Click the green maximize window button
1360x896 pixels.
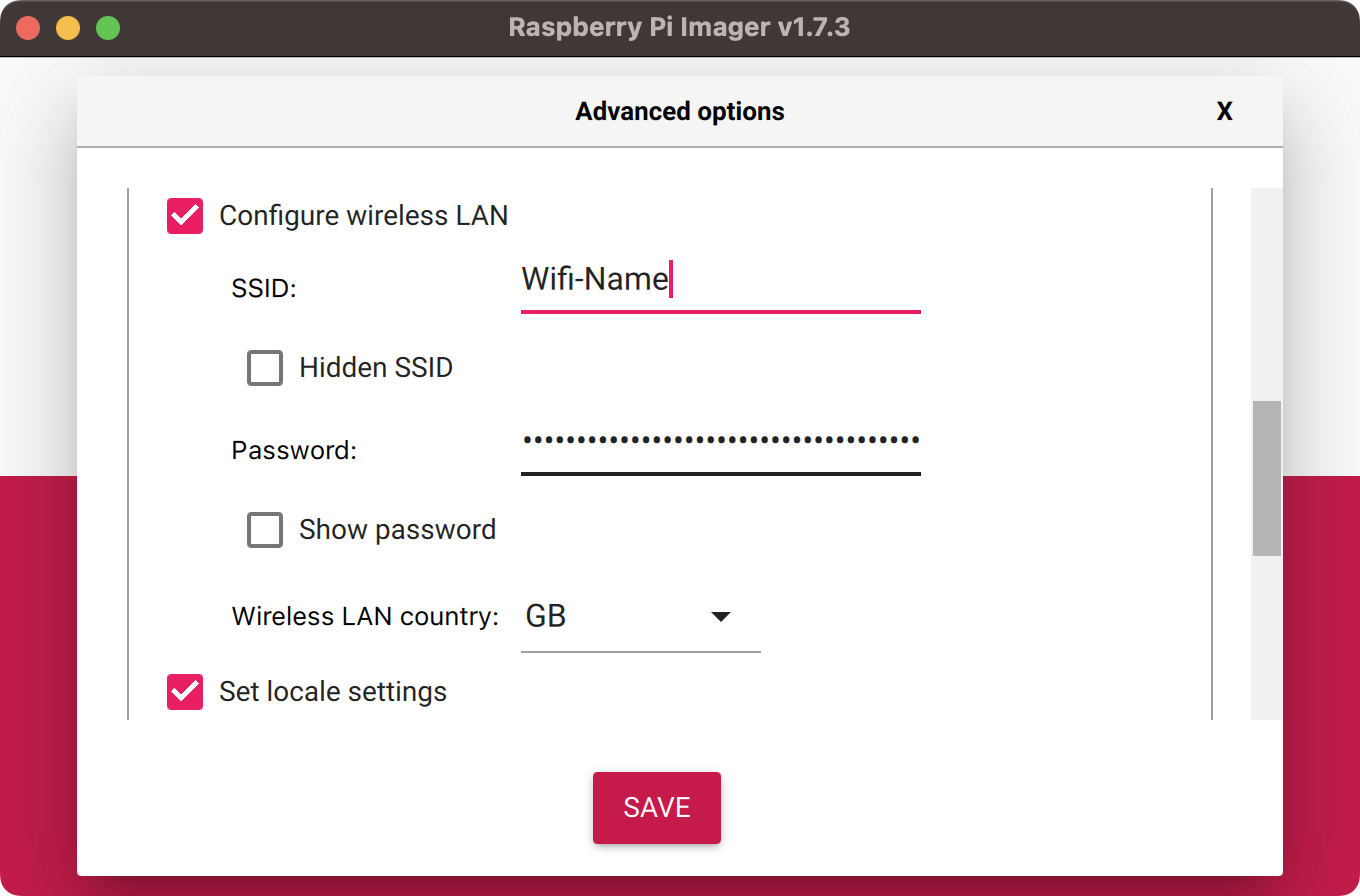point(108,28)
